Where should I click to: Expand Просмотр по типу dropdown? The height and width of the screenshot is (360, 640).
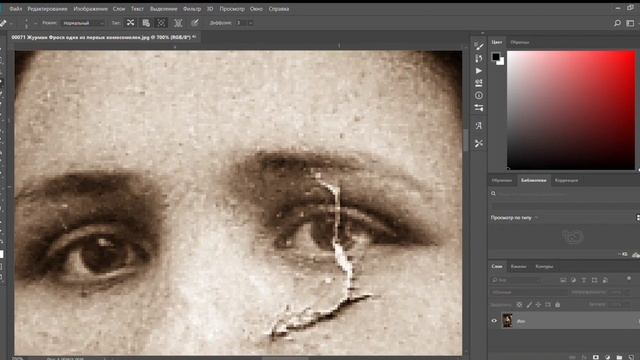coord(514,218)
